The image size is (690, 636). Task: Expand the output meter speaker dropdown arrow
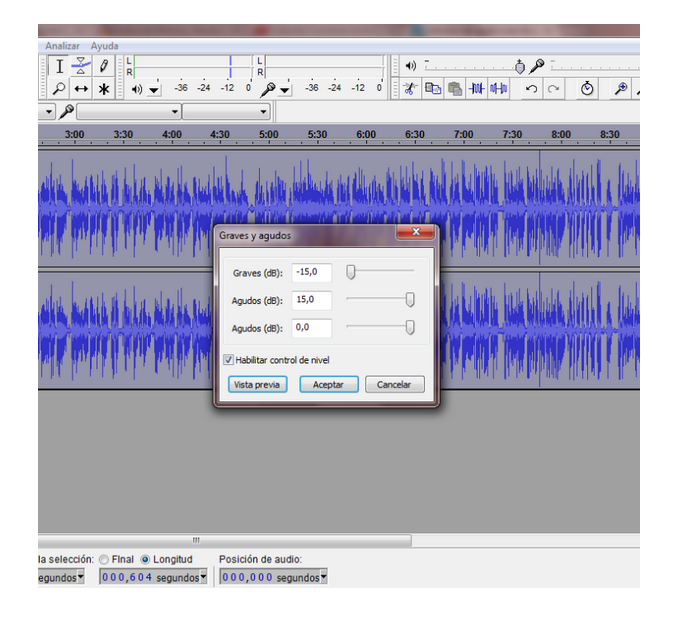coord(154,90)
